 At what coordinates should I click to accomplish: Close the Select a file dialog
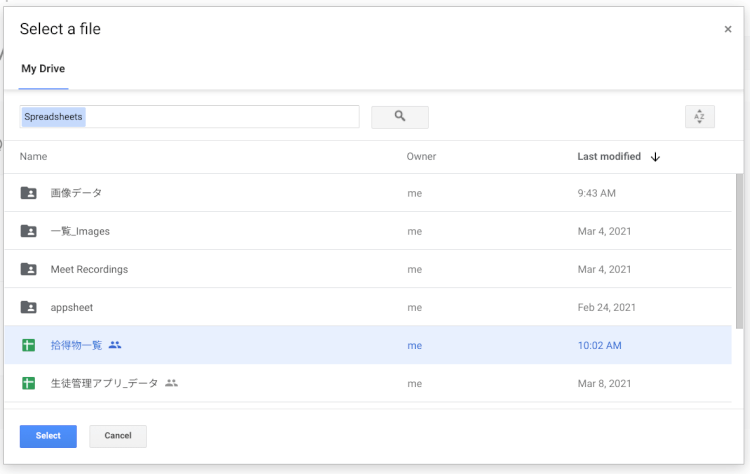(727, 30)
